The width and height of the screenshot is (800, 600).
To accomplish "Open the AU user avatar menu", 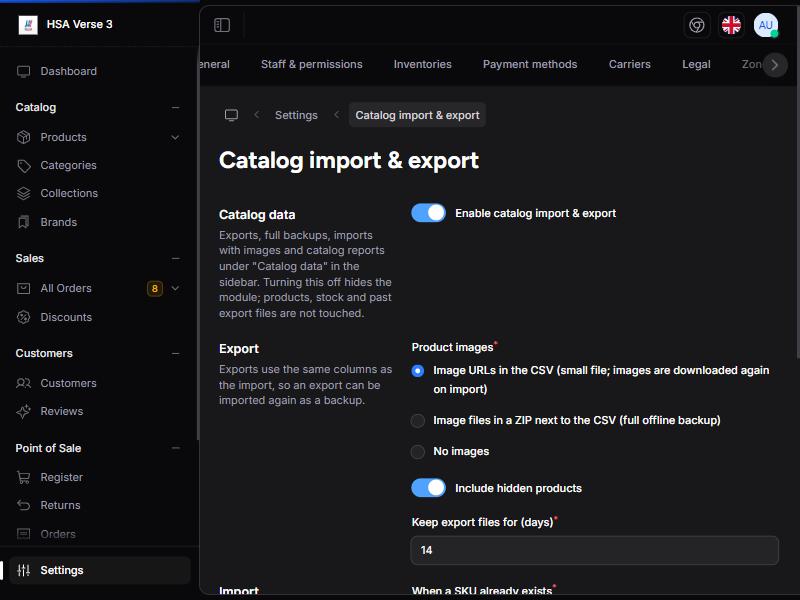I will tap(766, 25).
